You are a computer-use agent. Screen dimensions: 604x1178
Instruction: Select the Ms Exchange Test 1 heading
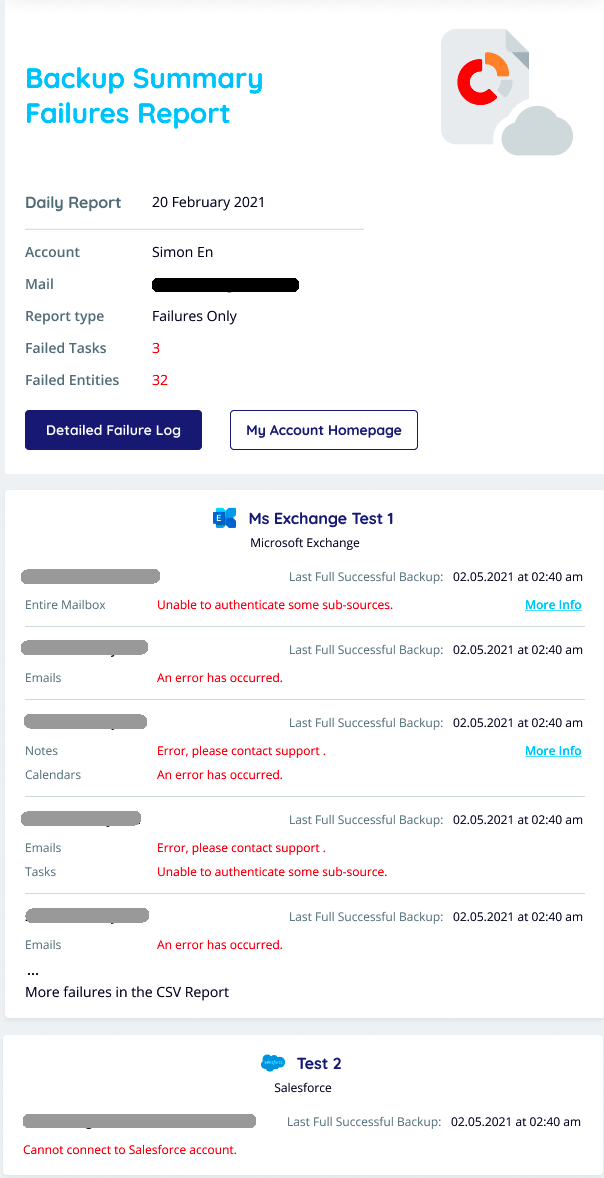tap(321, 518)
